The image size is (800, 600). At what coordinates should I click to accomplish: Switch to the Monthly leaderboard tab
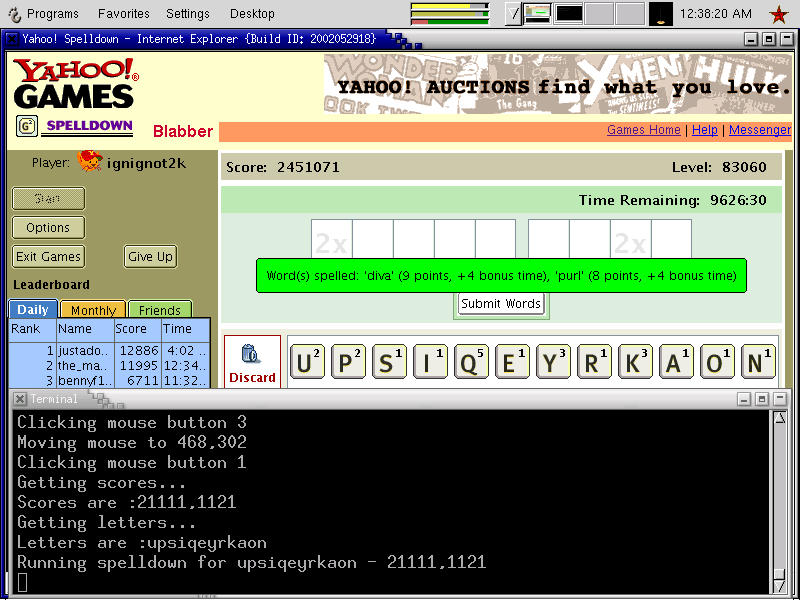[x=93, y=309]
